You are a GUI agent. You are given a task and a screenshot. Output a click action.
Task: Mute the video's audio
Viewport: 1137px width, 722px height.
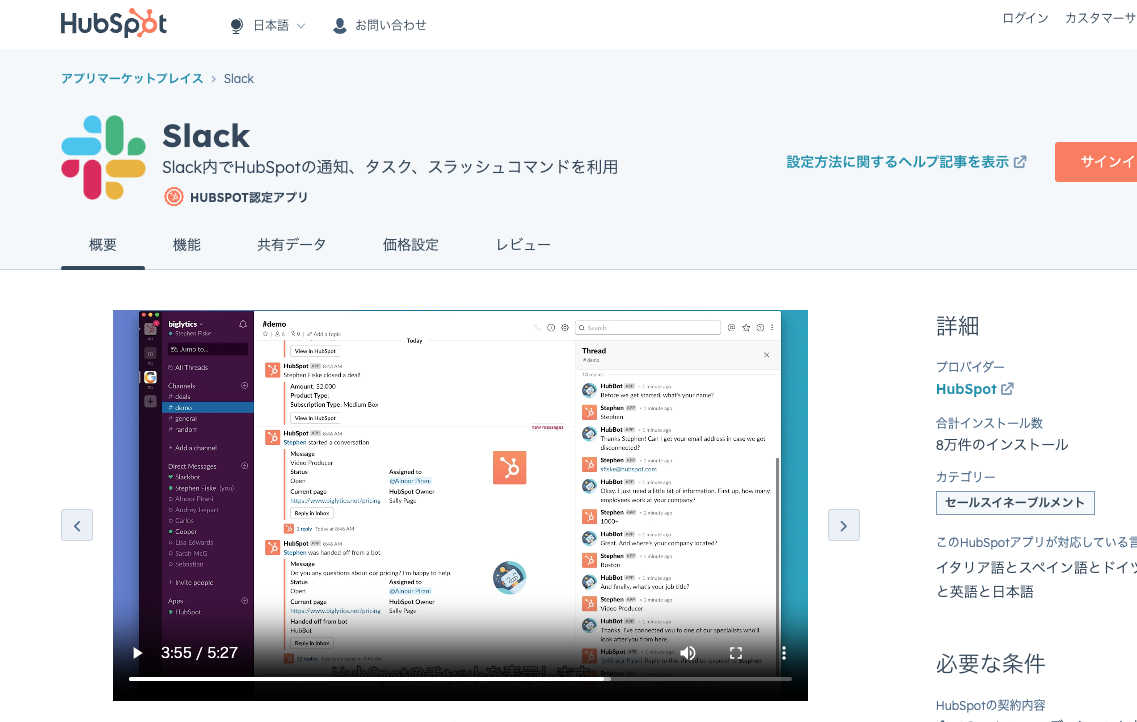(687, 652)
